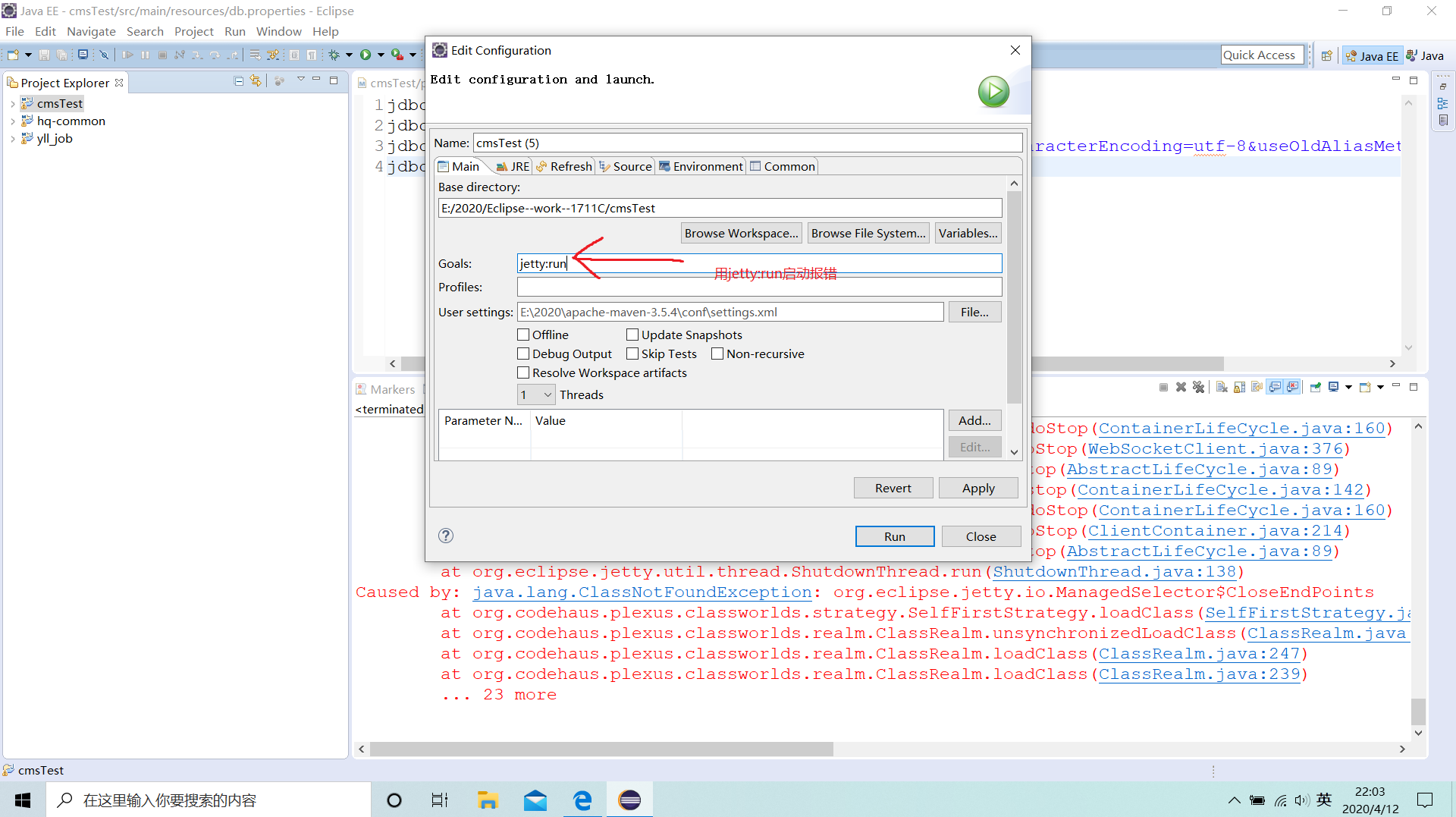Click the Run button in dialog
Viewport: 1456px width, 817px height.
pos(895,536)
